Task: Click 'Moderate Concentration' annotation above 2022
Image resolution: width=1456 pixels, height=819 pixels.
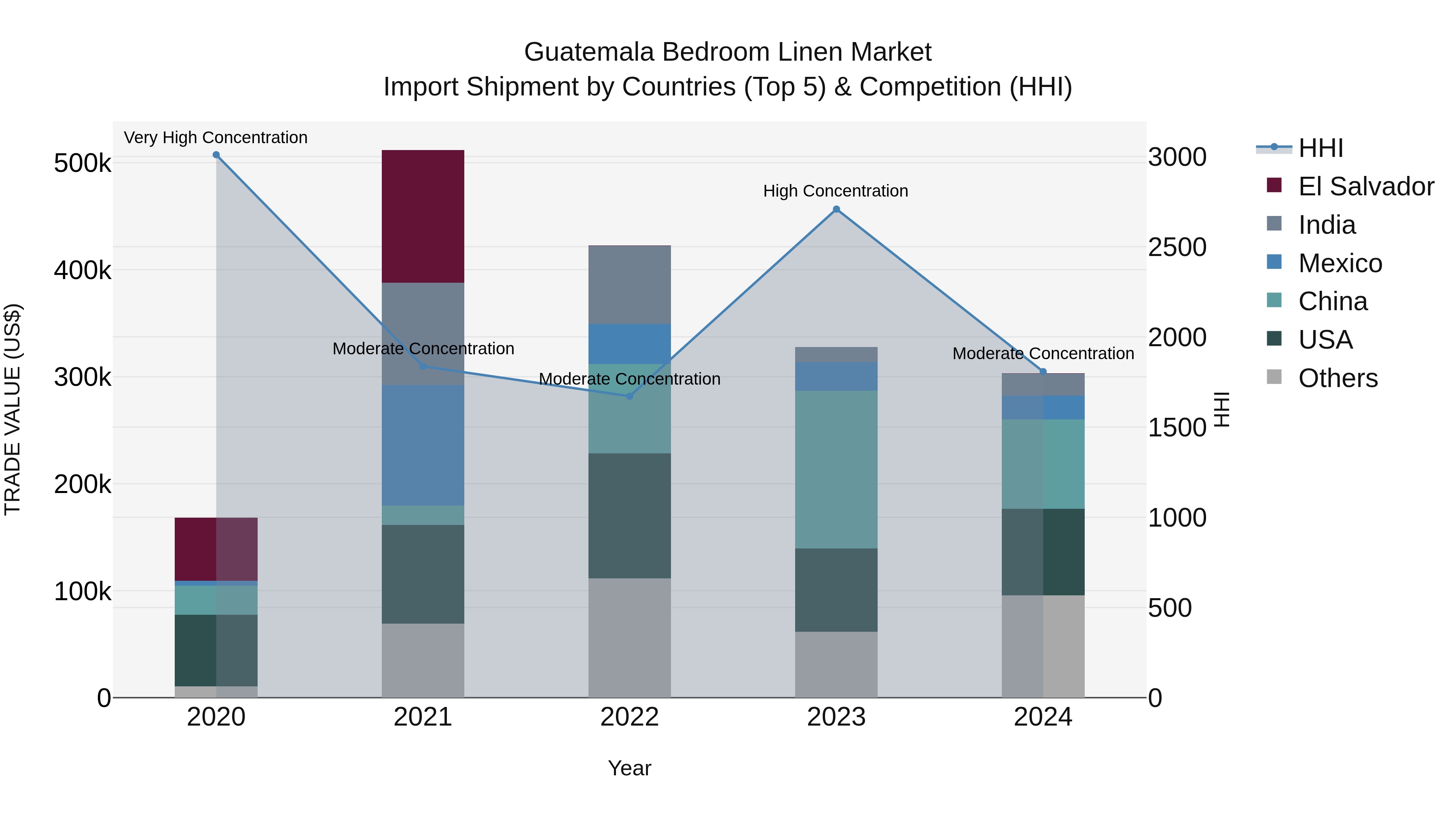Action: pyautogui.click(x=630, y=379)
